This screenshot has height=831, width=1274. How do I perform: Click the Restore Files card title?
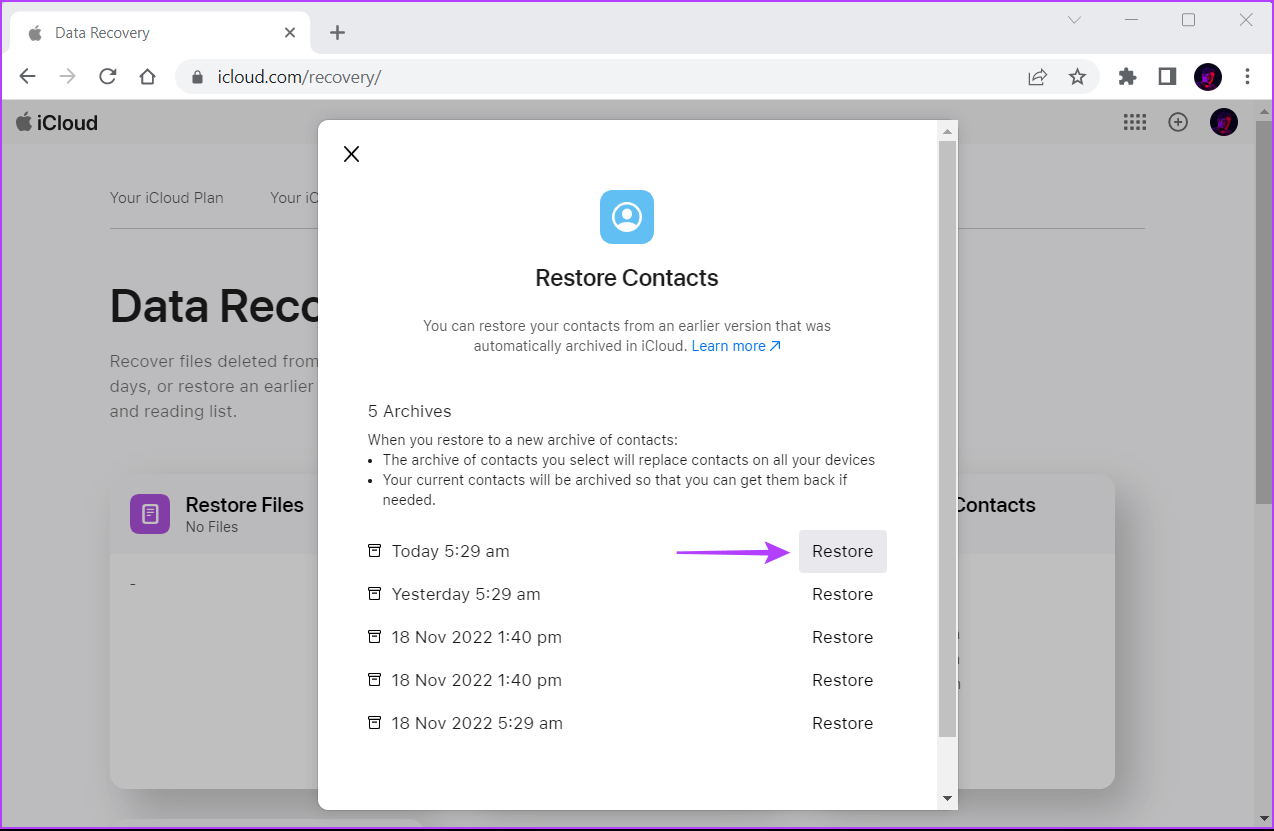pos(245,505)
